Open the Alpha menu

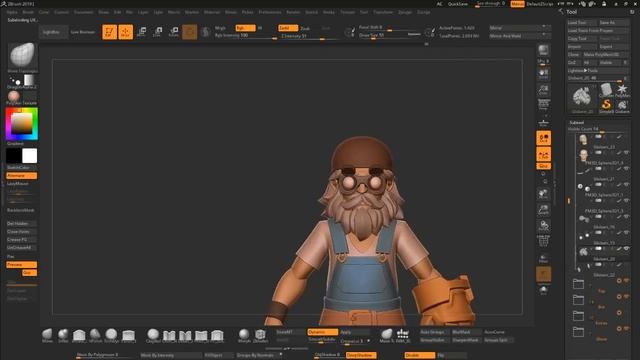point(12,12)
